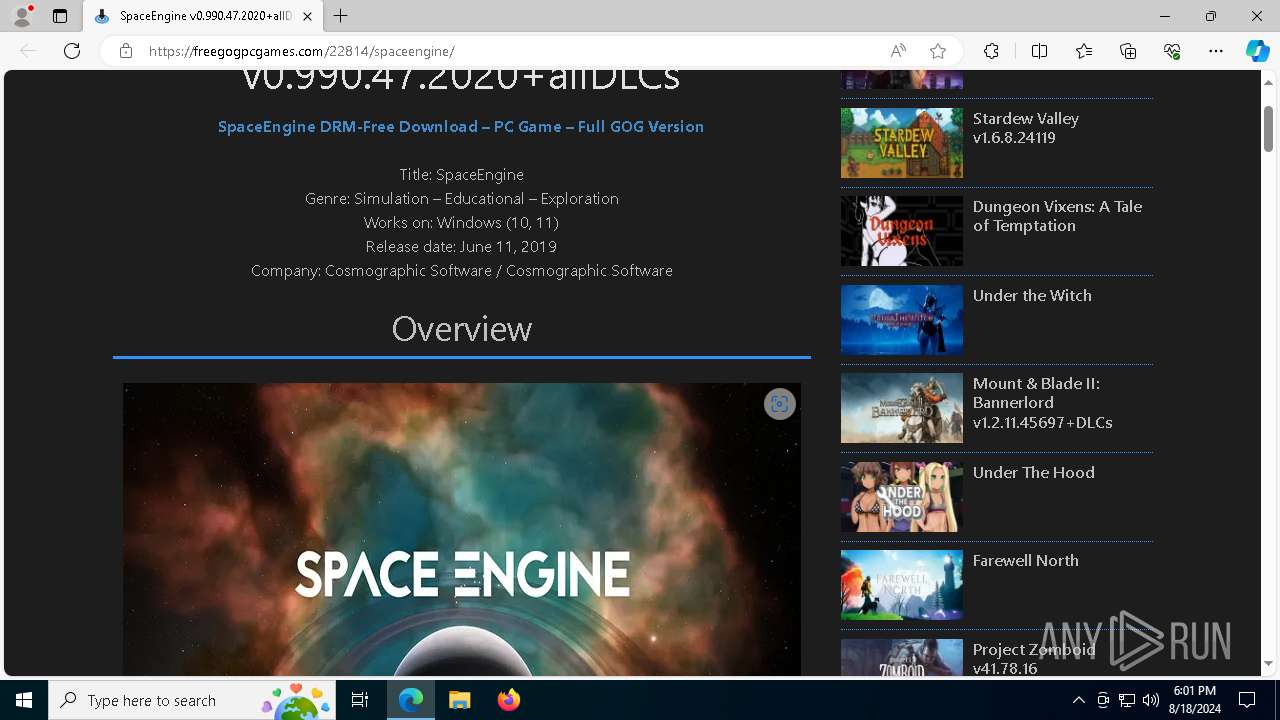
Task: Click the page scrollbar up arrow
Action: tap(1269, 82)
